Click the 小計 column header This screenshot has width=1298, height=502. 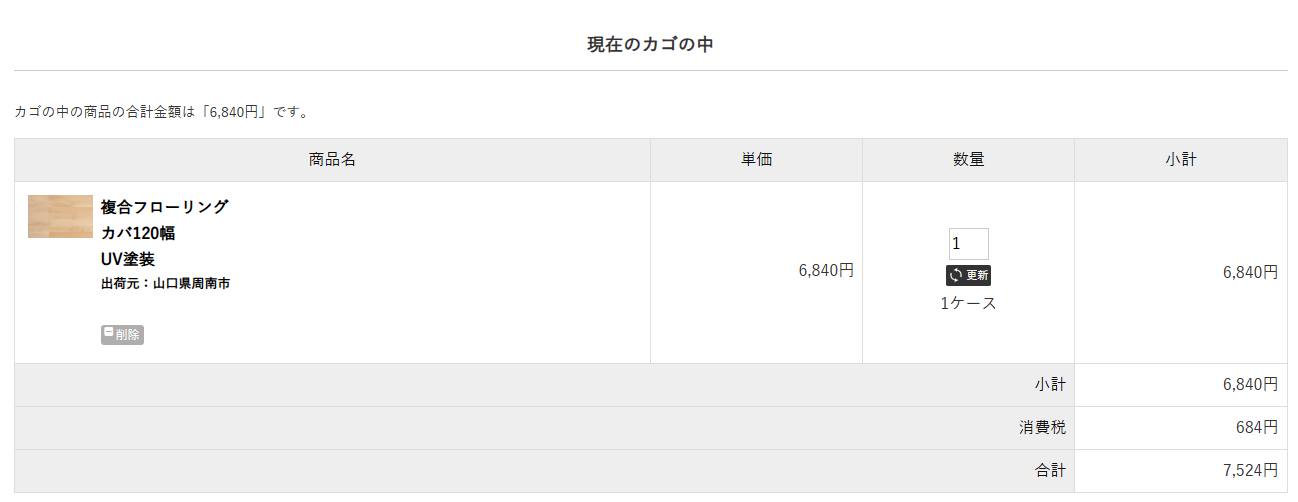click(1181, 160)
